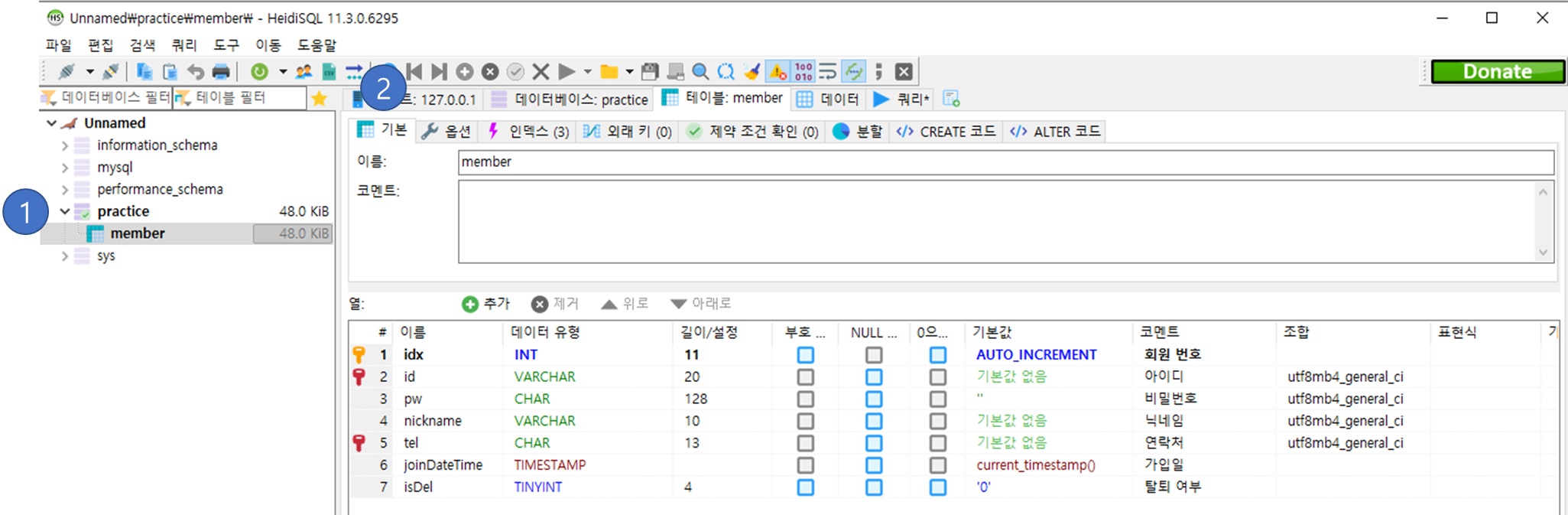Image resolution: width=1568 pixels, height=515 pixels.
Task: Expand the mysql database node
Action: 65,168
